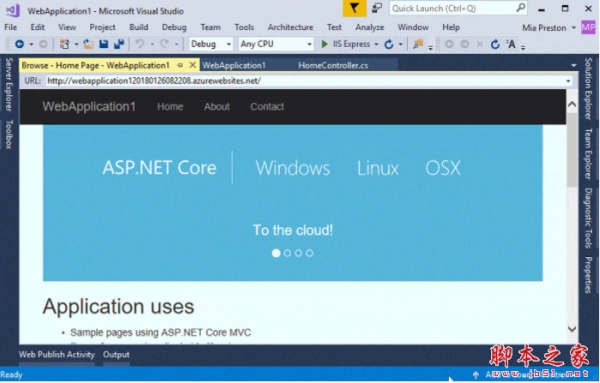Click the Contact link in page navbar
This screenshot has width=600, height=383.
[x=267, y=107]
